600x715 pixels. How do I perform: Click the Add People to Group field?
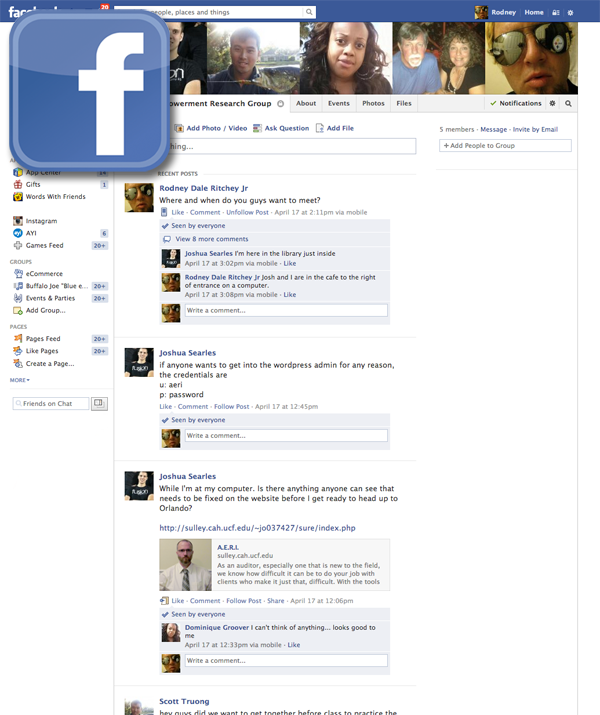point(505,145)
